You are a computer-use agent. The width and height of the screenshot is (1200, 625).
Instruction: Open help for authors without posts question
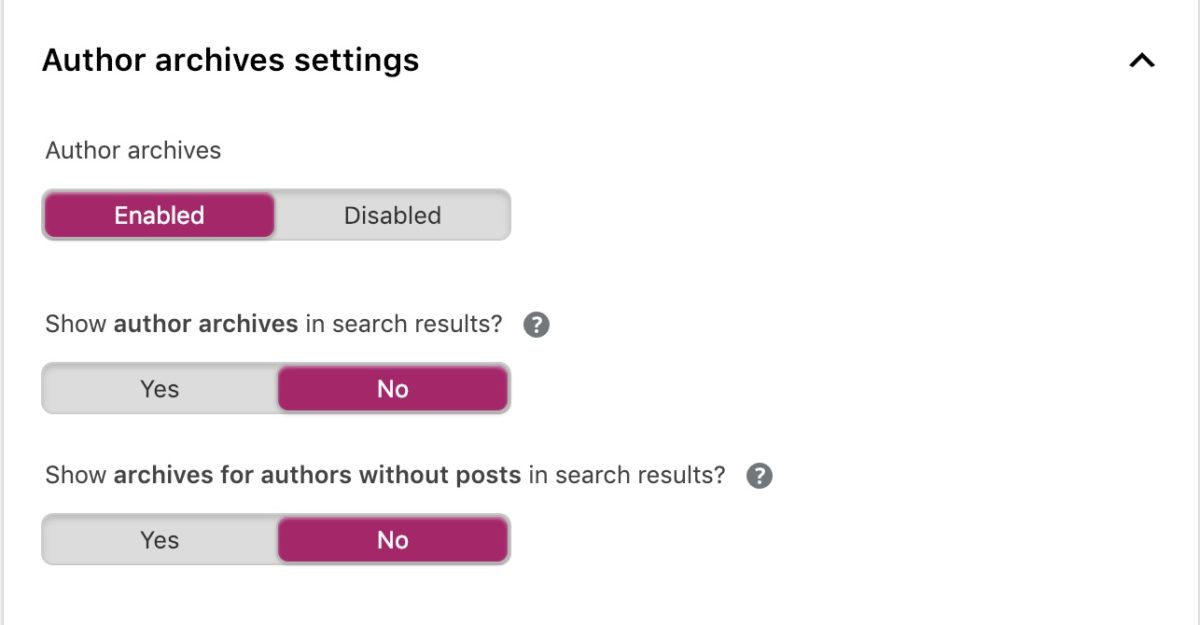(760, 476)
